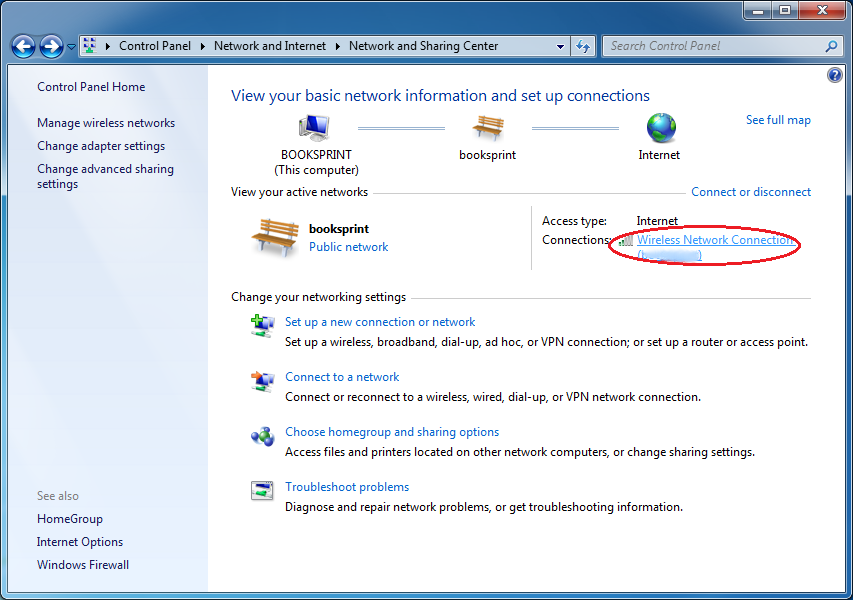
Task: Click the large bench icon under active networks
Action: [275, 237]
